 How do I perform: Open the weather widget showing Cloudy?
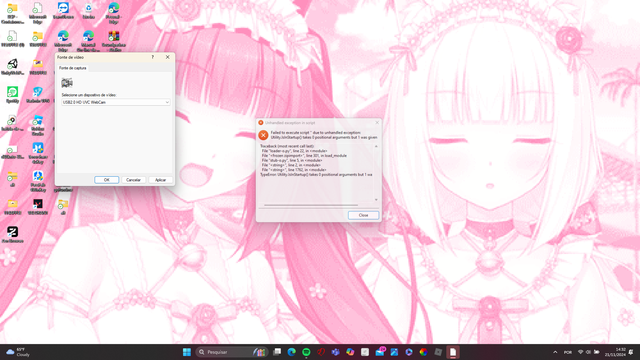point(18,352)
